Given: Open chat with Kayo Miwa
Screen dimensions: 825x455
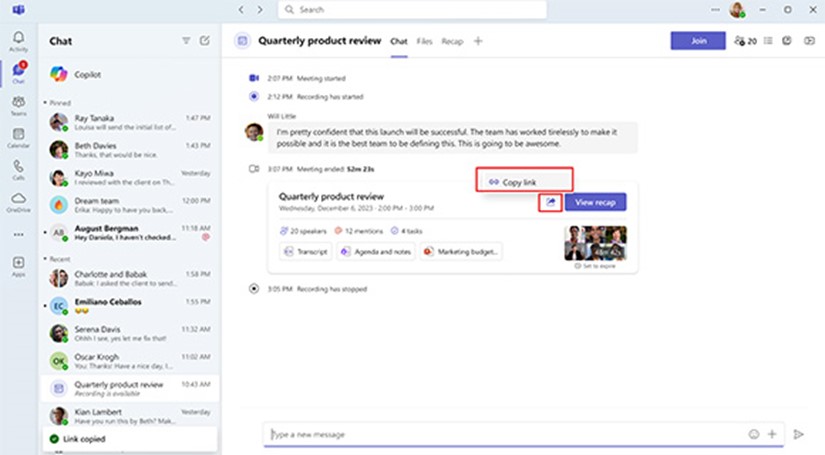Looking at the screenshot, I should click(x=129, y=177).
